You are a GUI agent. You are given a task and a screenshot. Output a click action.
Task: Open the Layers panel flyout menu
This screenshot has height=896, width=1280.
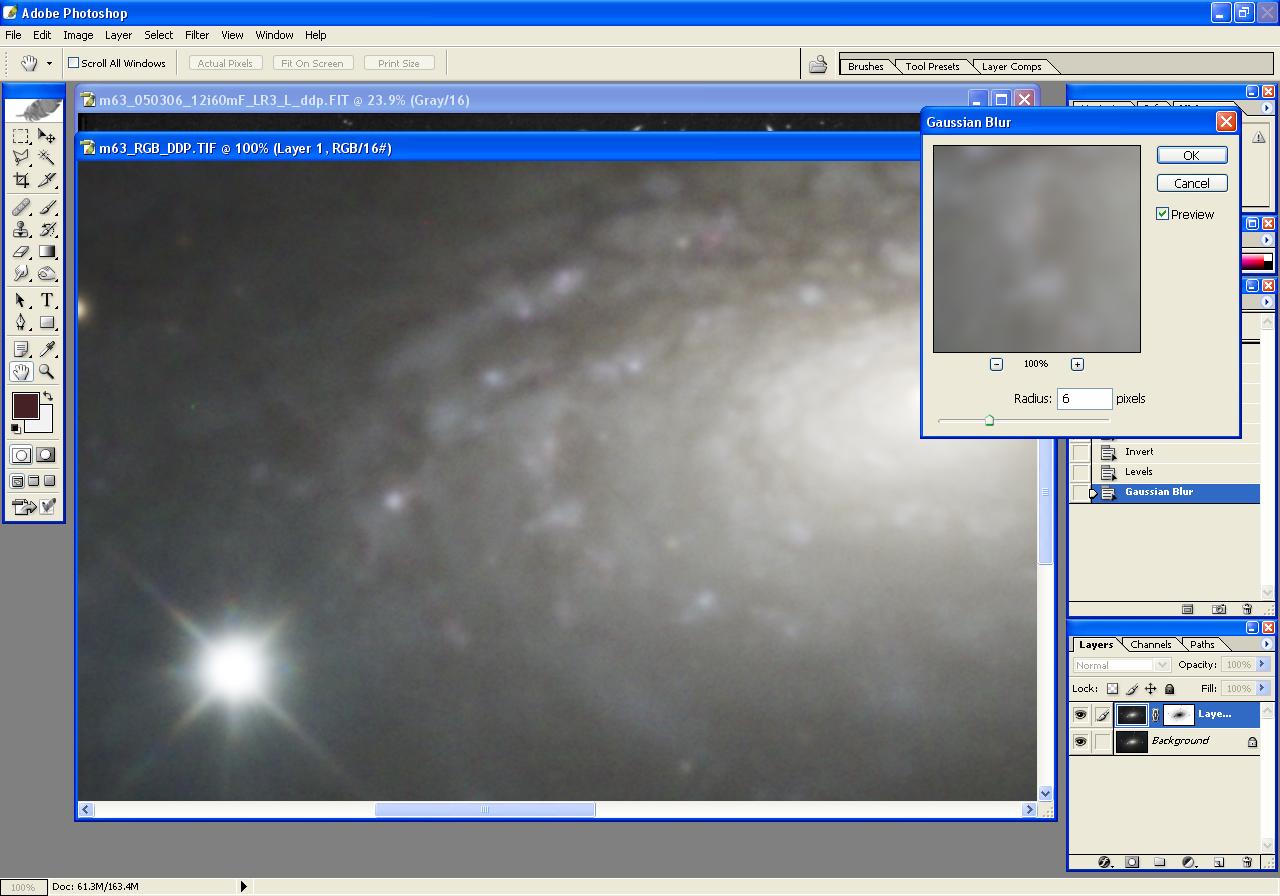point(1267,645)
